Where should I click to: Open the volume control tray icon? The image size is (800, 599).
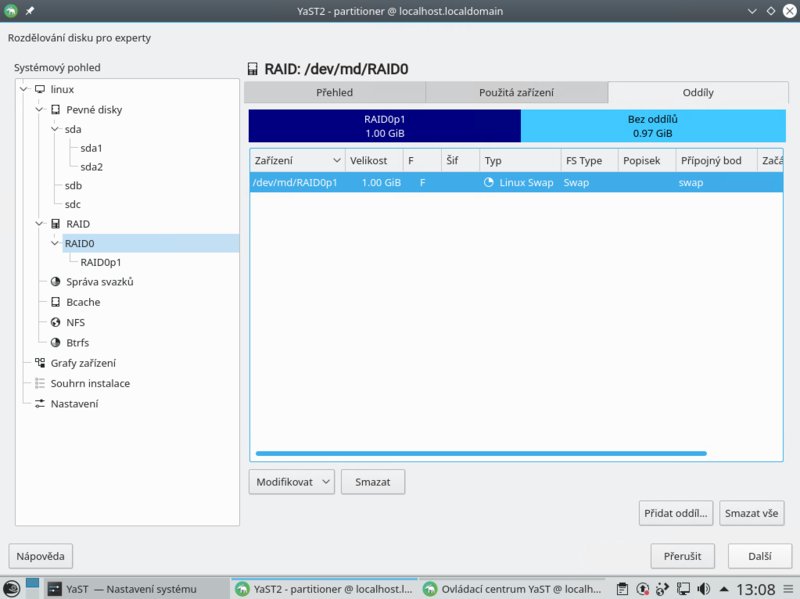tap(704, 589)
